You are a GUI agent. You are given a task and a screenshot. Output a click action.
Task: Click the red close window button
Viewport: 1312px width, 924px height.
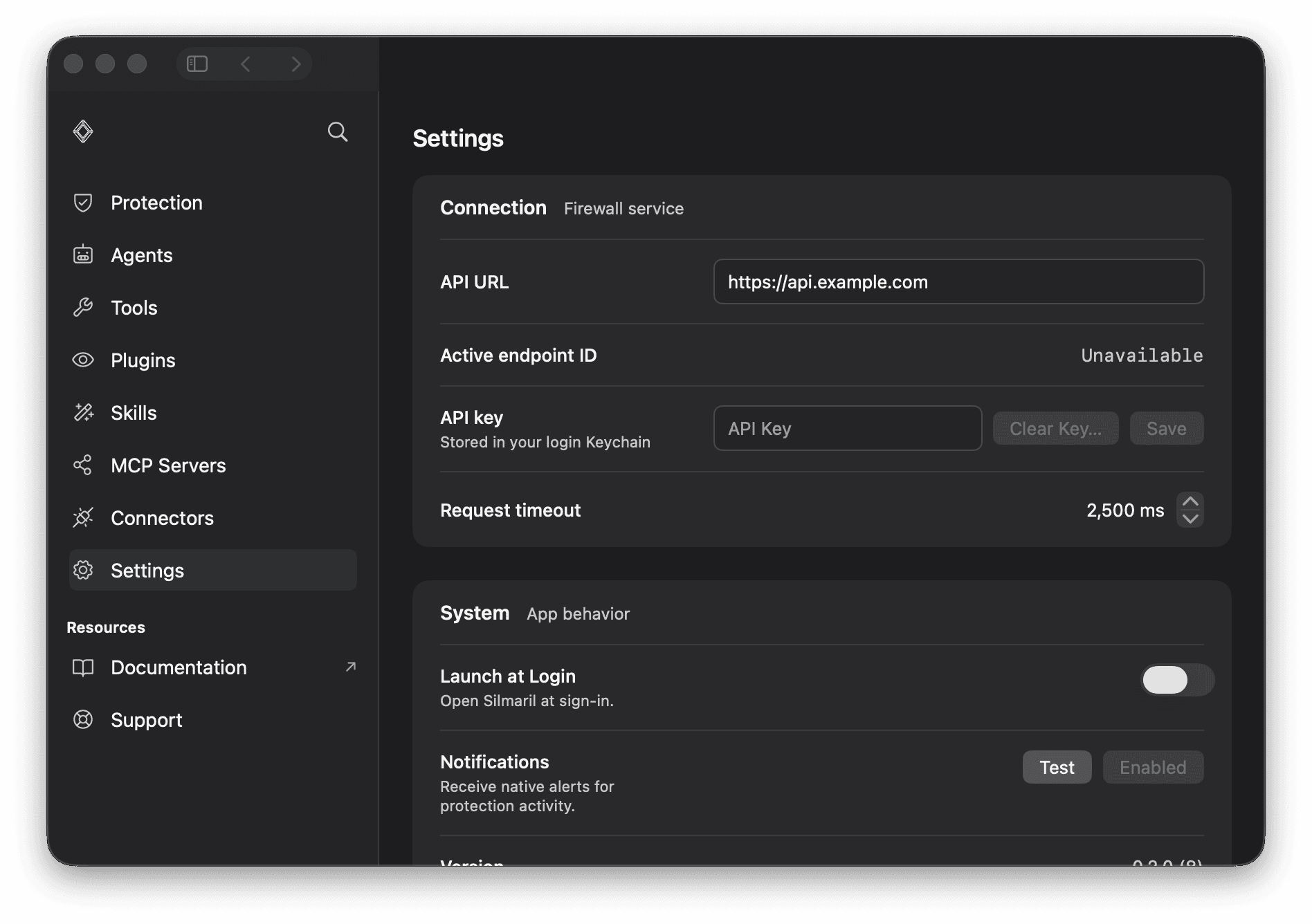coord(73,64)
